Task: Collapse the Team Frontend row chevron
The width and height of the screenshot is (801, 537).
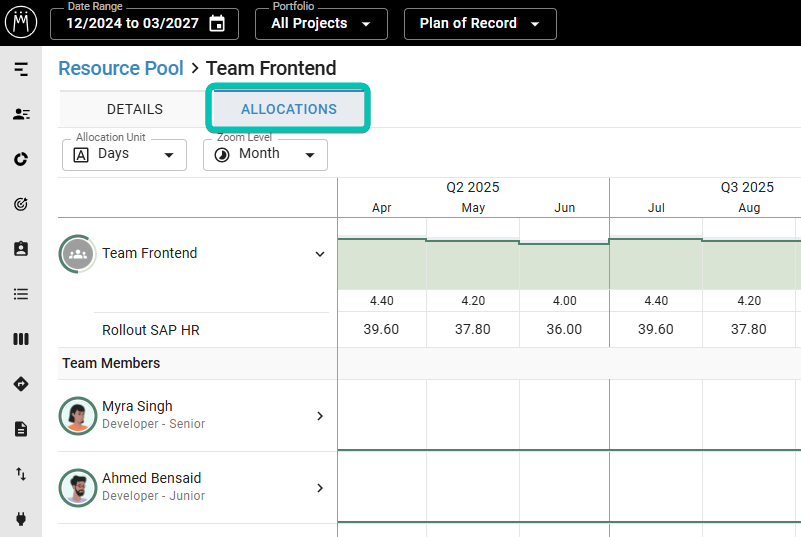Action: [320, 254]
